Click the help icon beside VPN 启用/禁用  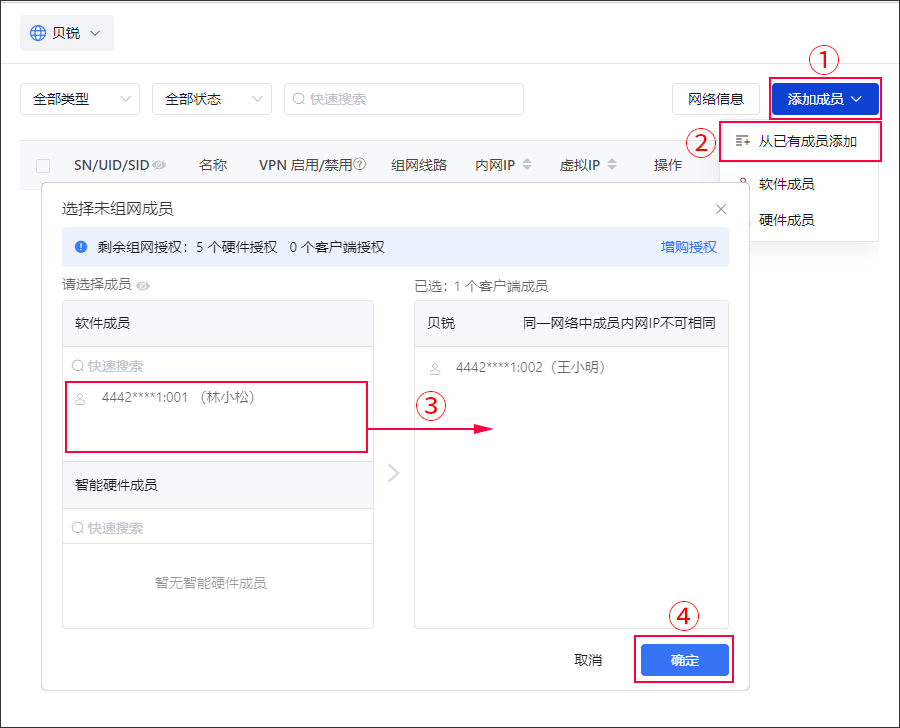point(360,164)
